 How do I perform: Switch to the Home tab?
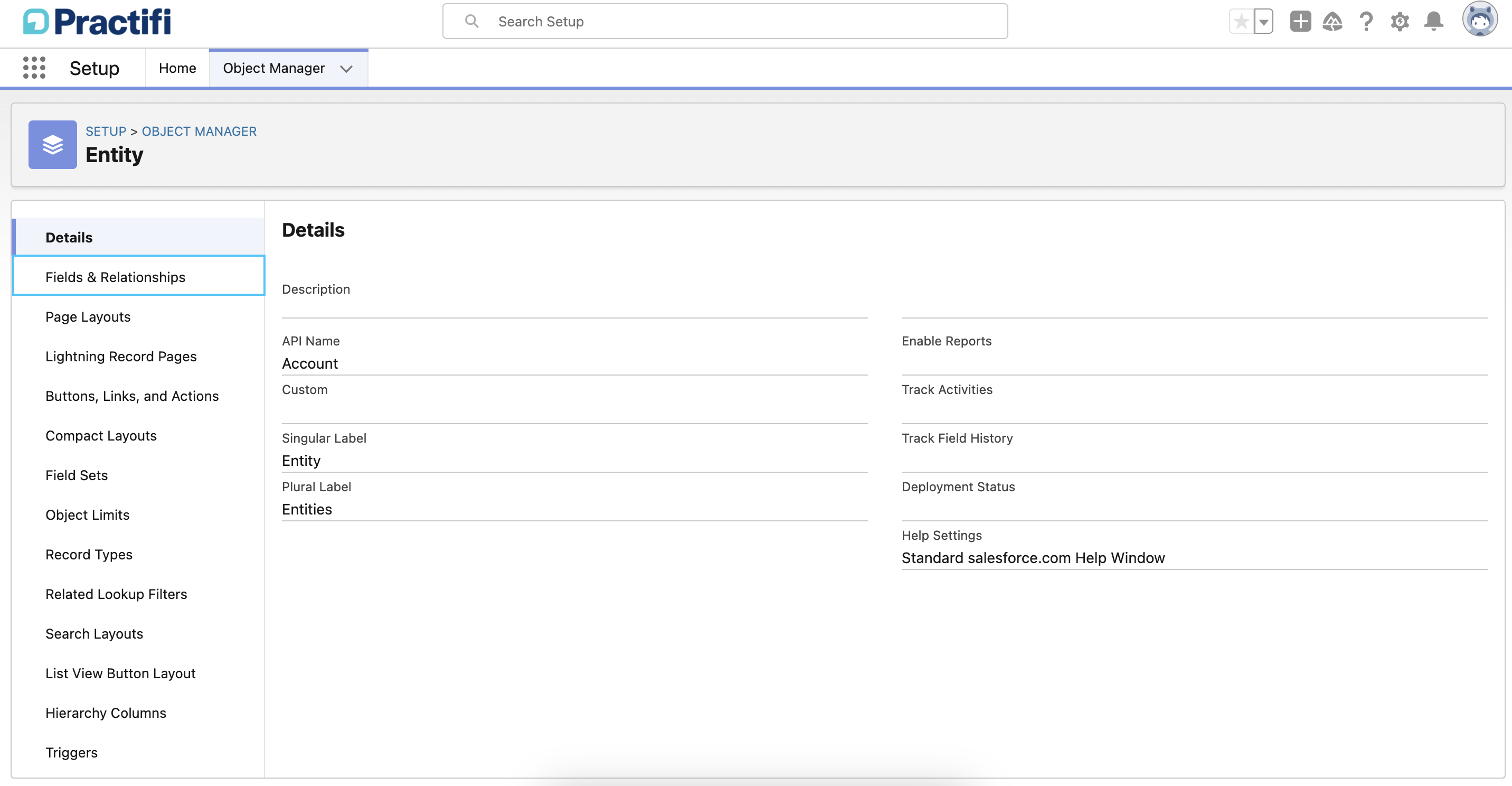click(177, 68)
